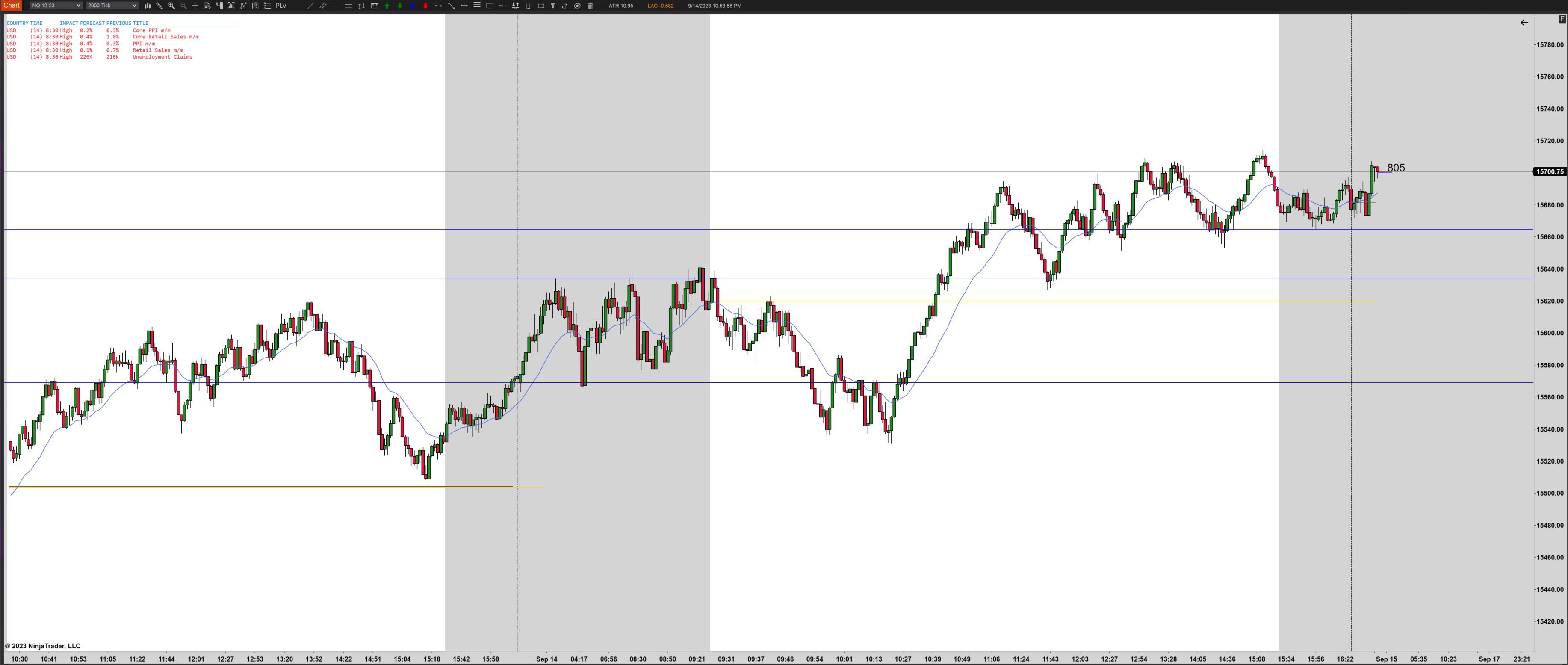
Task: Open the Indicators icon
Action: tap(243, 6)
